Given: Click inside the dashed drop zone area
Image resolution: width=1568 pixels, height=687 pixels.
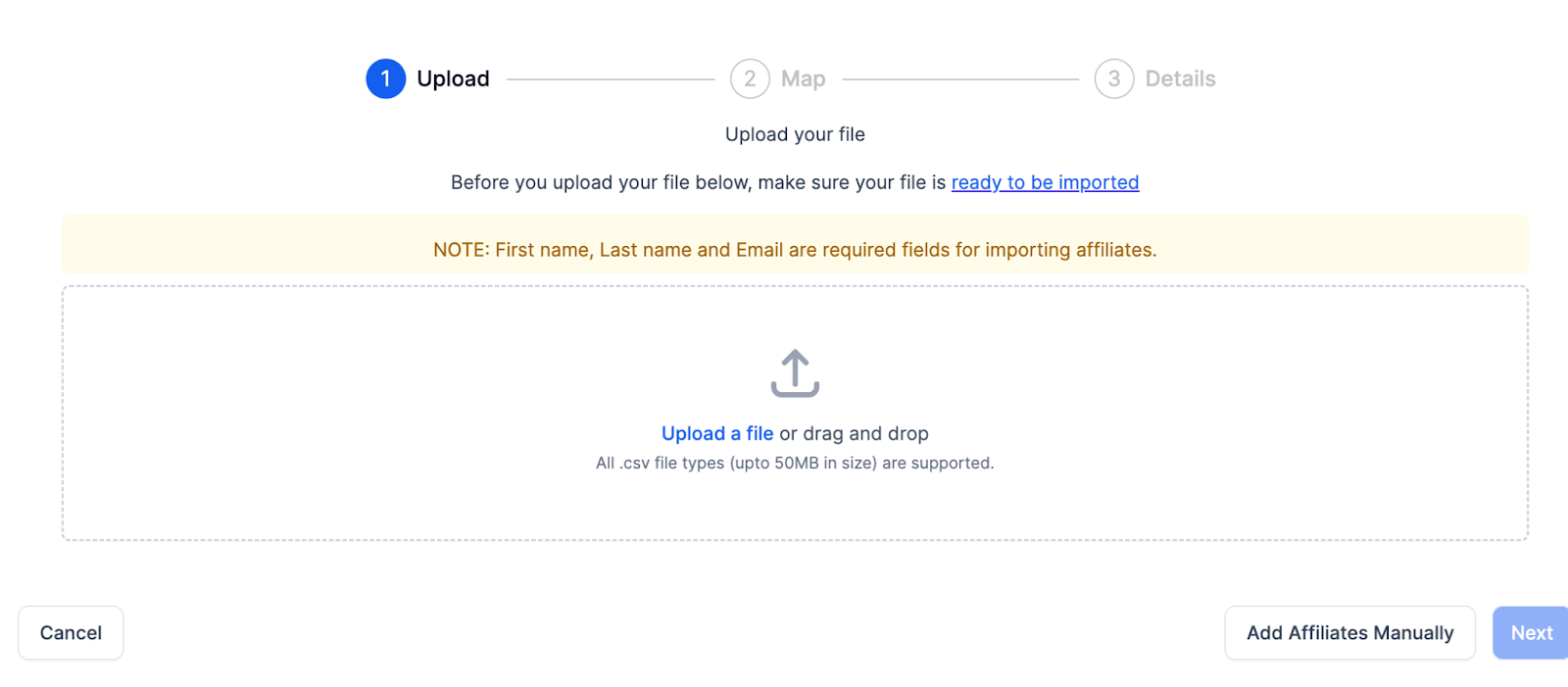Looking at the screenshot, I should pyautogui.click(x=294, y=412).
